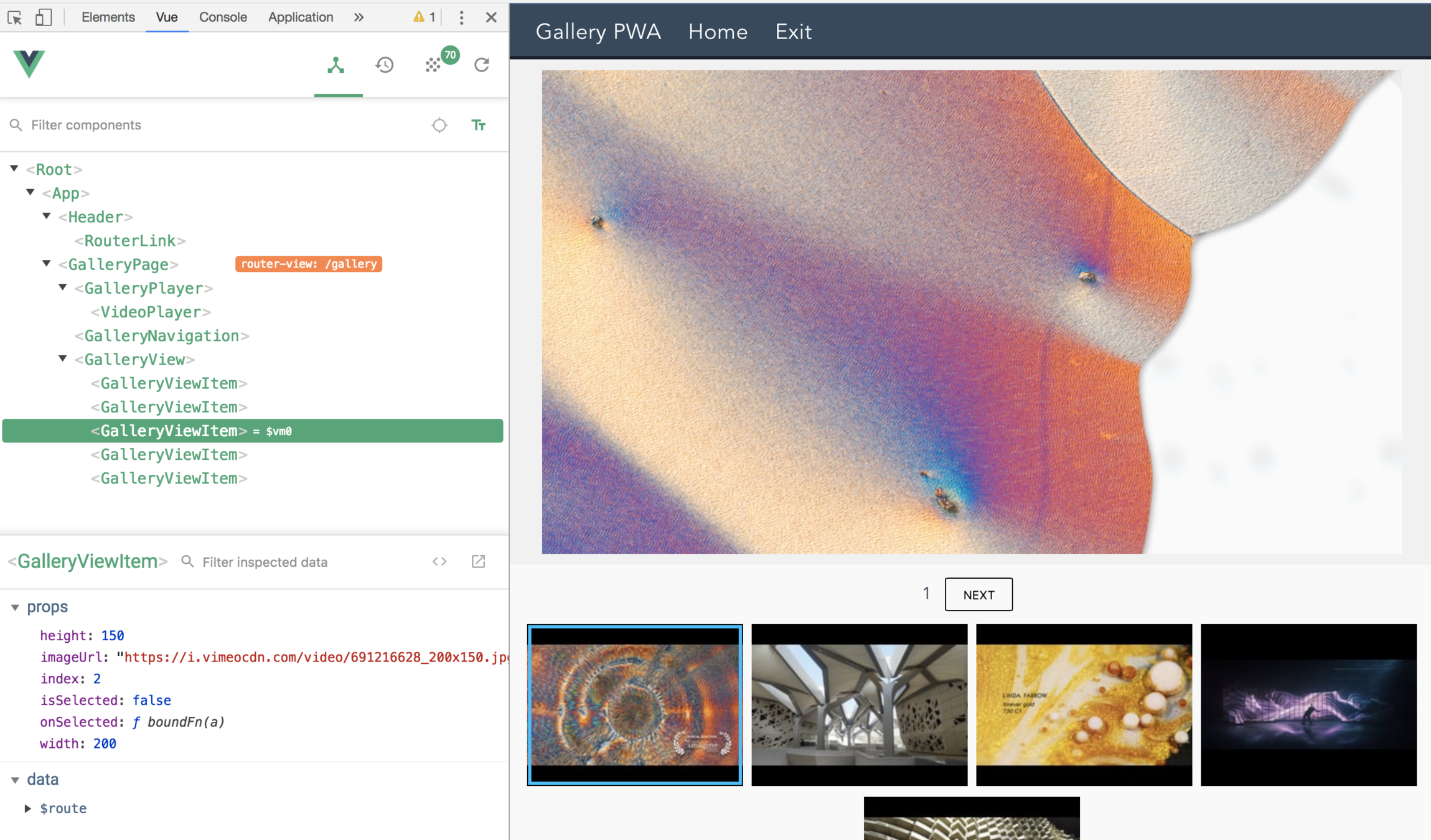Activate the select component in page target icon
This screenshot has height=840, width=1431.
point(439,125)
